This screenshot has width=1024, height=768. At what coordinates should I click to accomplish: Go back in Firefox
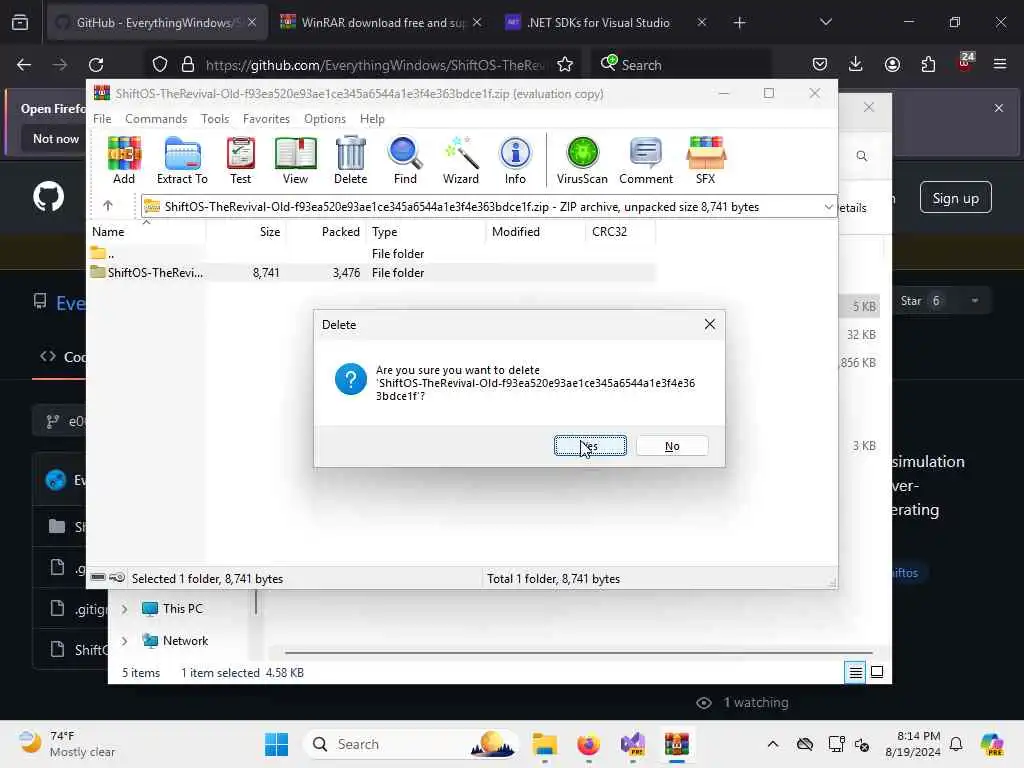[x=24, y=65]
